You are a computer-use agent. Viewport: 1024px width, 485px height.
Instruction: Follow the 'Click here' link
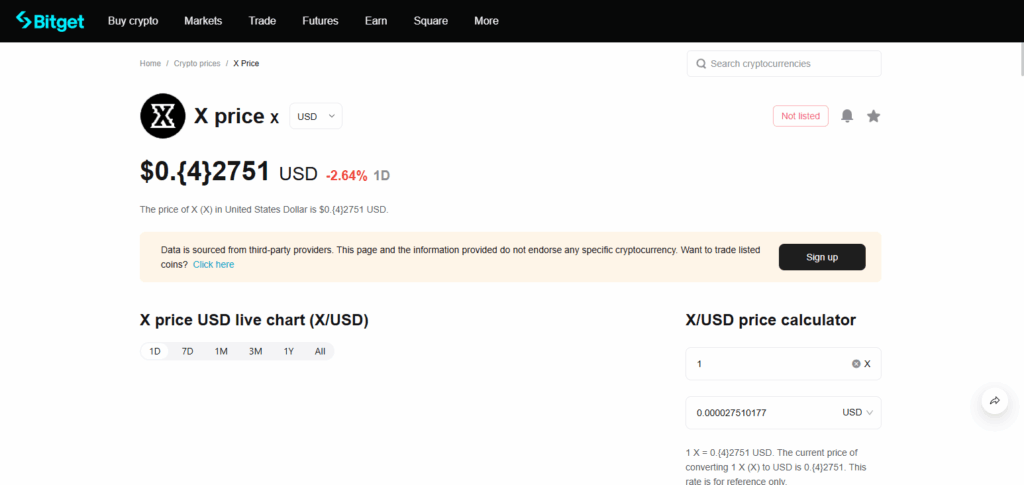[x=213, y=265]
